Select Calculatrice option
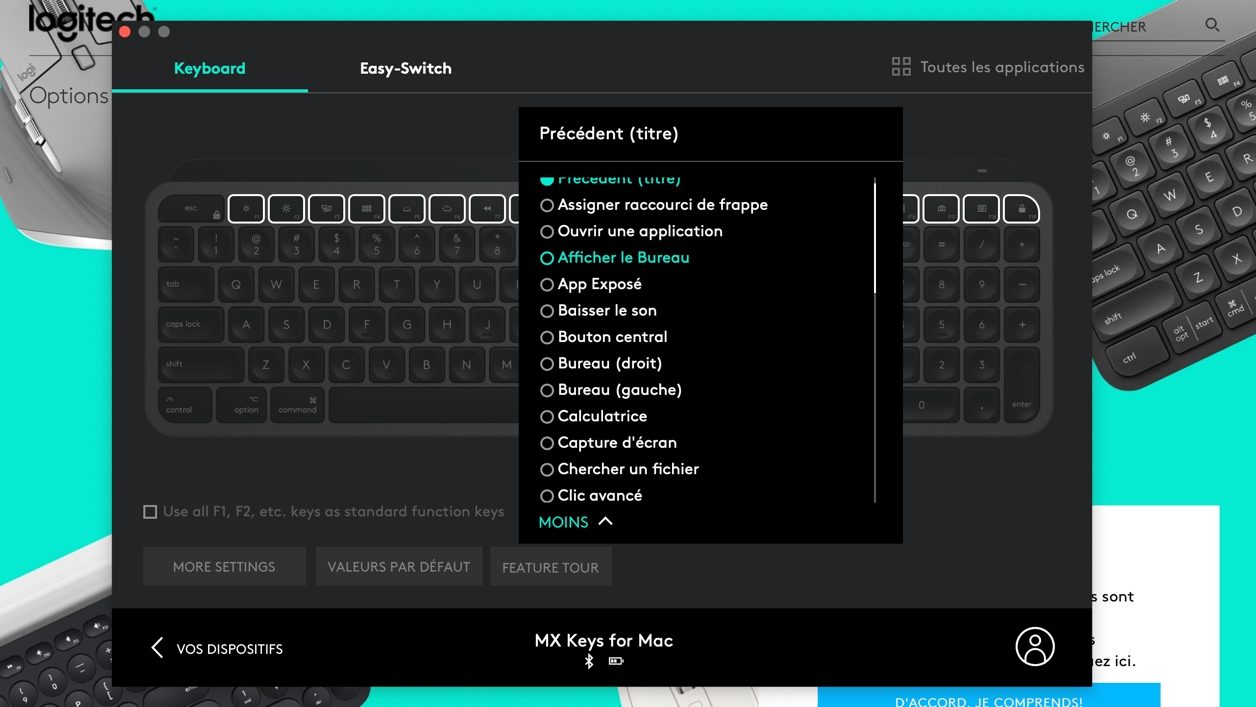The image size is (1256, 707). coord(594,416)
